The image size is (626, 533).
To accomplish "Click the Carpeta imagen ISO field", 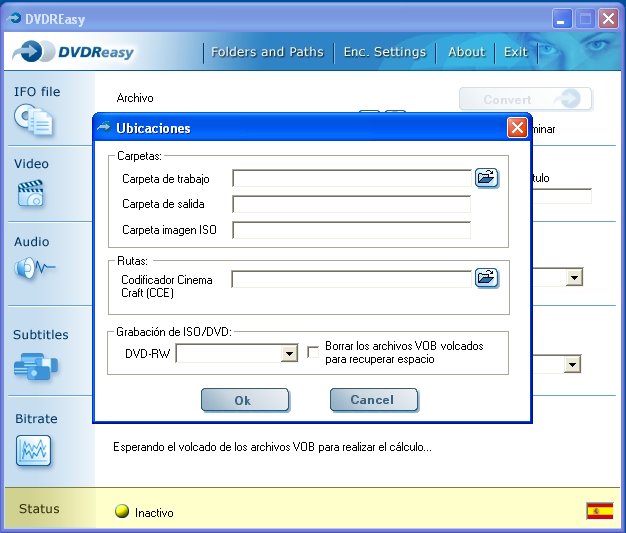I will pos(351,230).
